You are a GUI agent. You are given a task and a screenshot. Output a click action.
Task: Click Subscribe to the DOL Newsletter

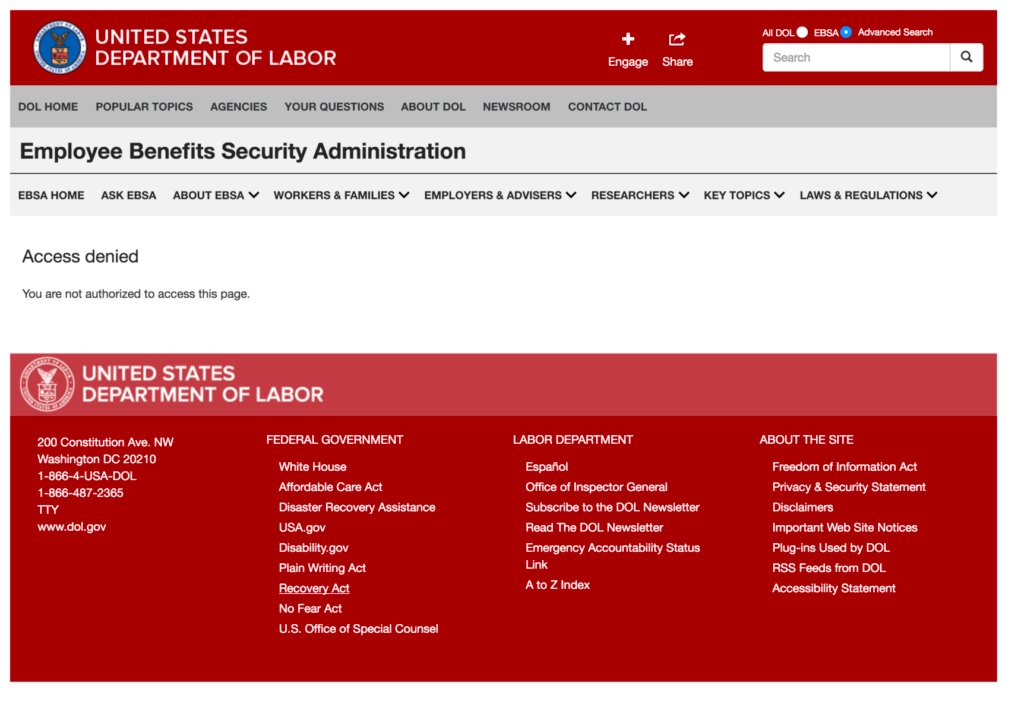[x=612, y=507]
